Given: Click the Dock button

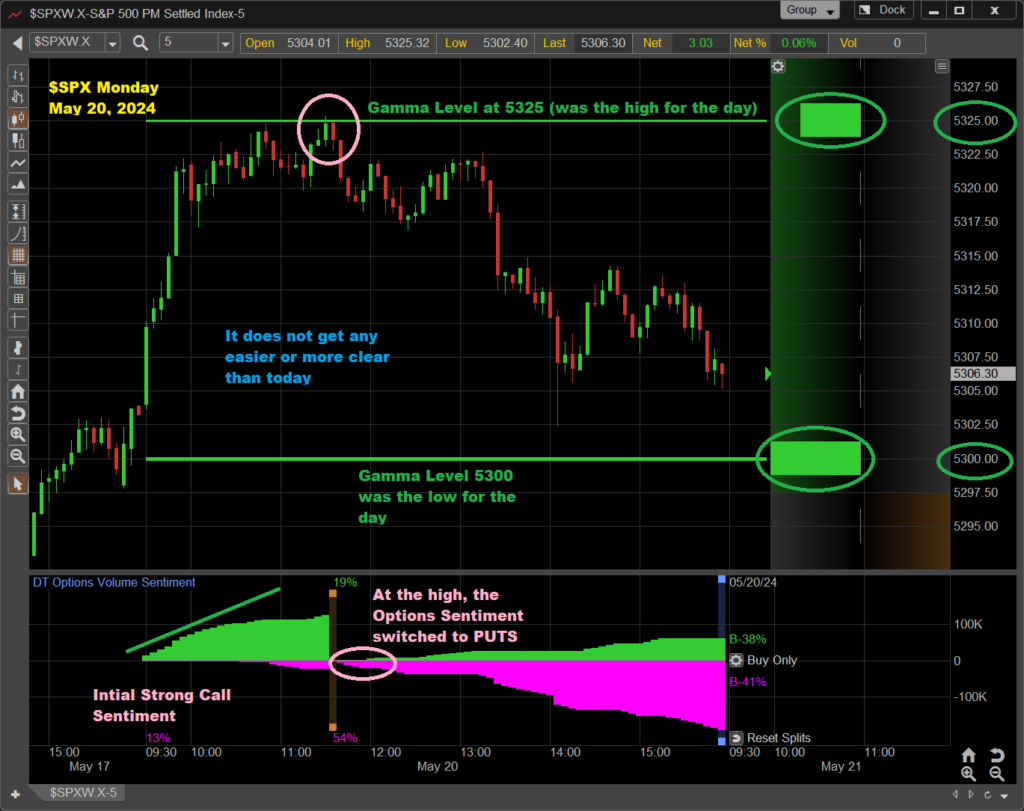Looking at the screenshot, I should point(883,10).
